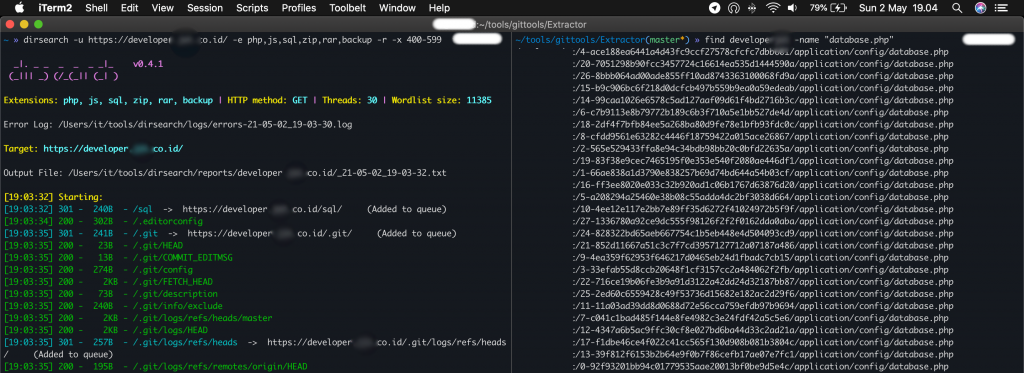Open the View menu
This screenshot has width=1024, height=373.
[163, 8]
